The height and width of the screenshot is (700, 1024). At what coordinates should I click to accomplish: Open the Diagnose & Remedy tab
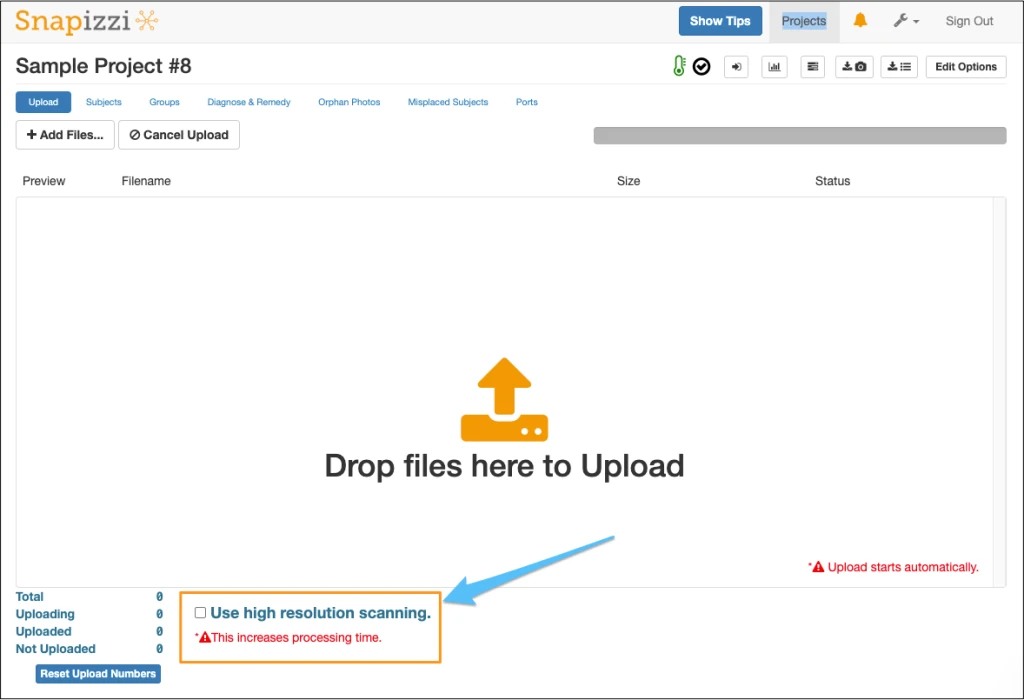248,101
